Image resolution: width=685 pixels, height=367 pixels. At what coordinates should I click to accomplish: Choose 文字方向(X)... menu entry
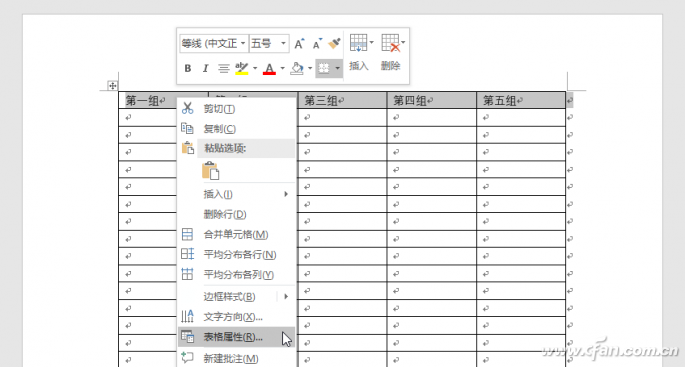(x=236, y=317)
